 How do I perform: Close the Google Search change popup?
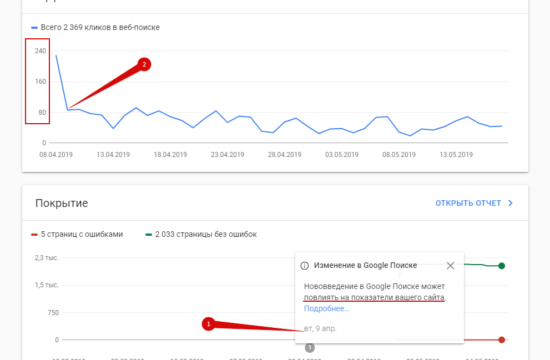(x=450, y=266)
